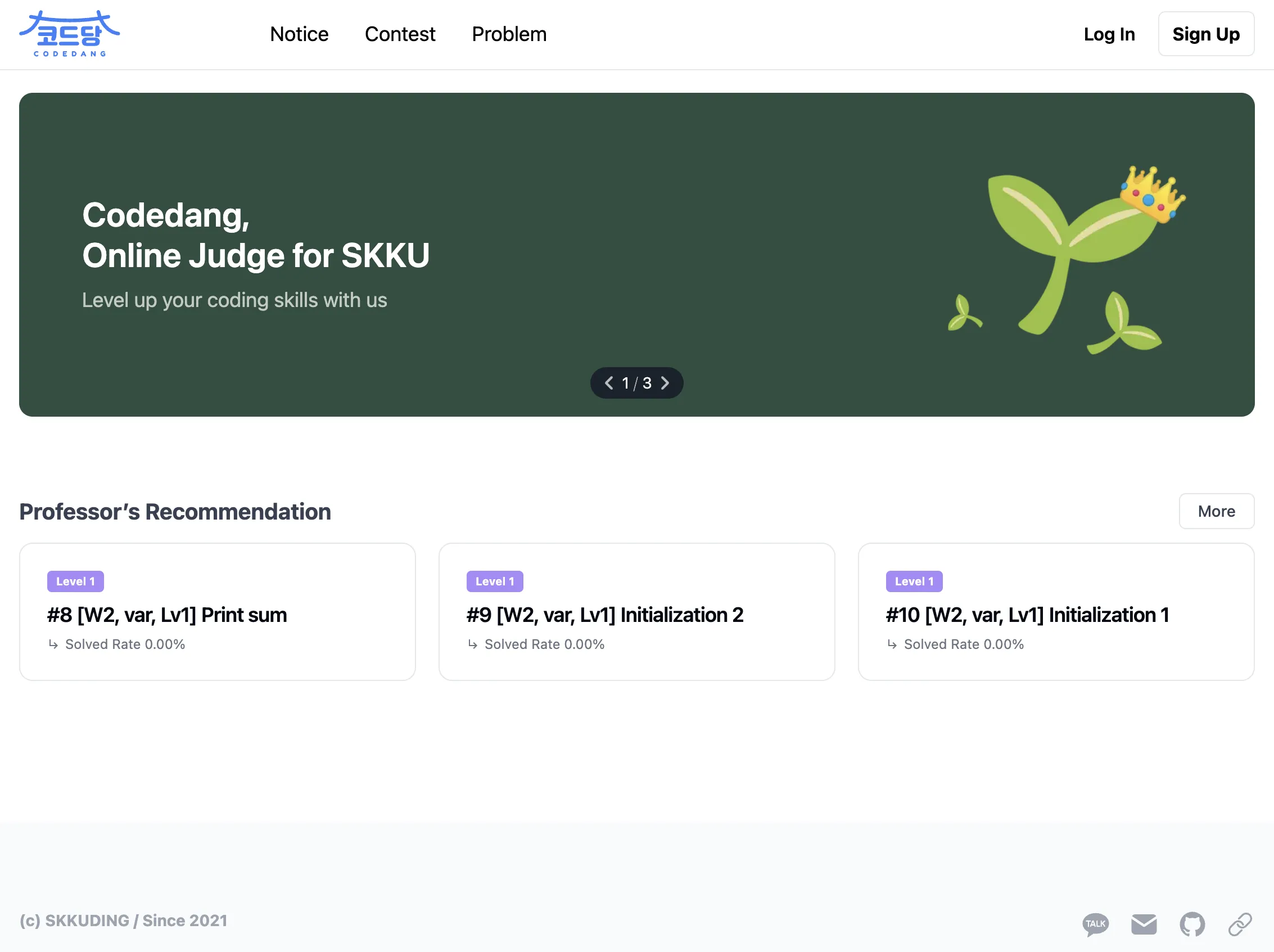Open problem #9 Initialization 2 card

click(636, 612)
